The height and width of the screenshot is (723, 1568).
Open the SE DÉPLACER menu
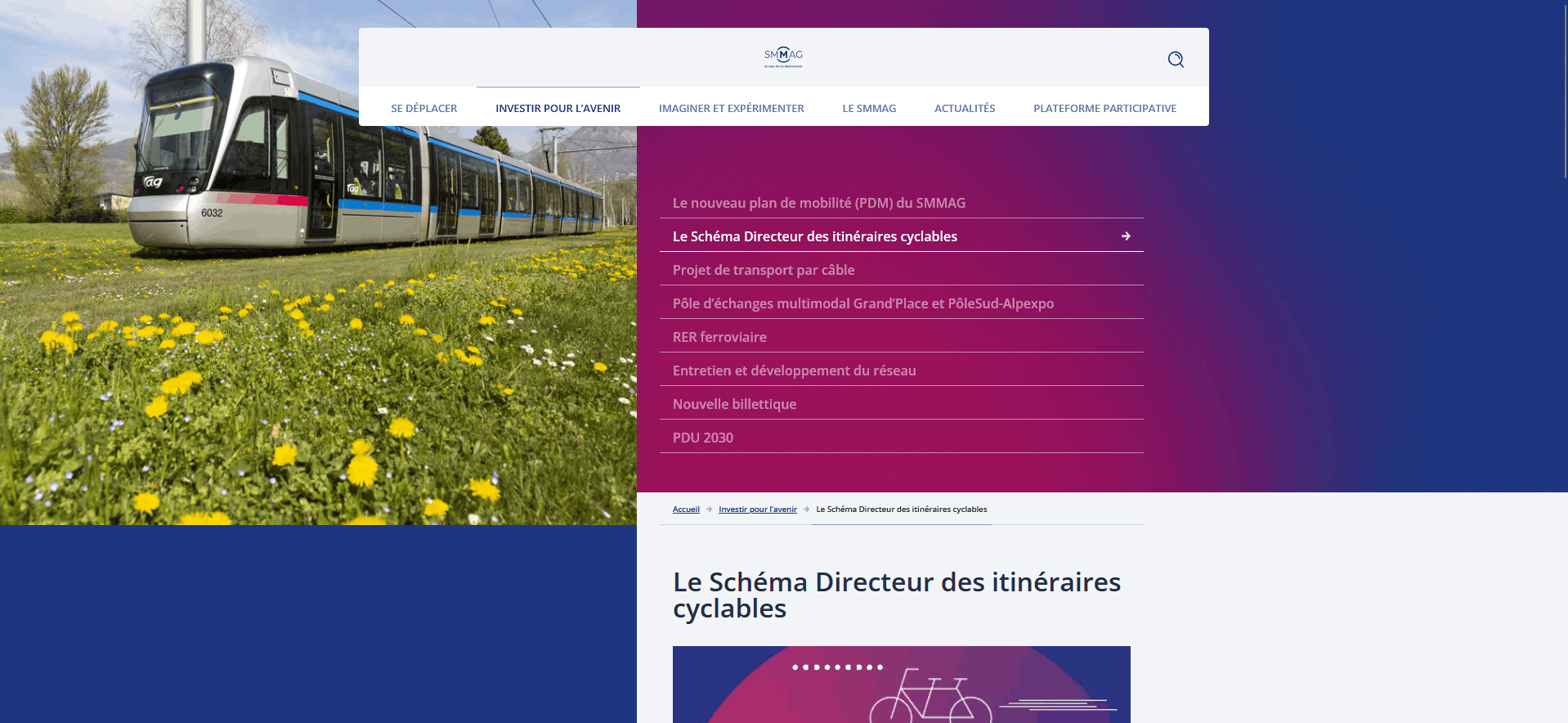[x=423, y=108]
